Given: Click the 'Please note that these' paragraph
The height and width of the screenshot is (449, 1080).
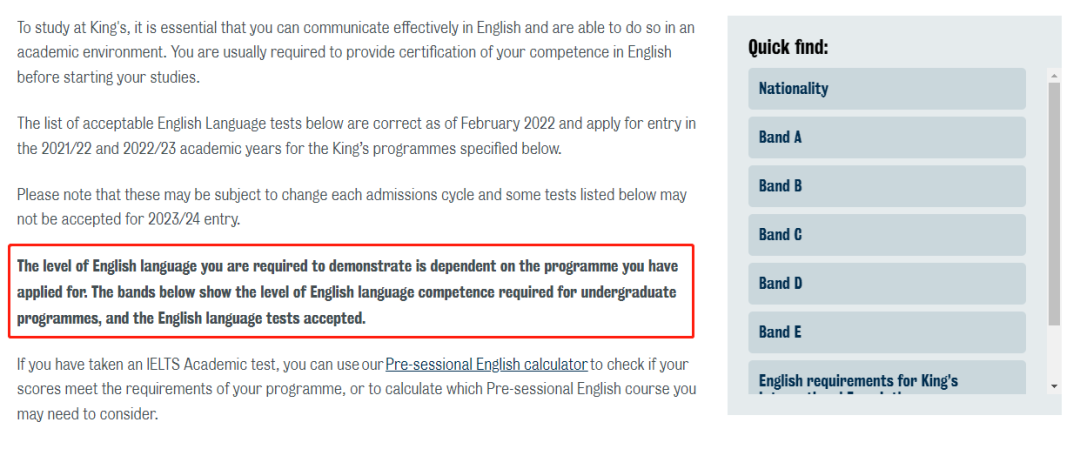Looking at the screenshot, I should tap(352, 207).
